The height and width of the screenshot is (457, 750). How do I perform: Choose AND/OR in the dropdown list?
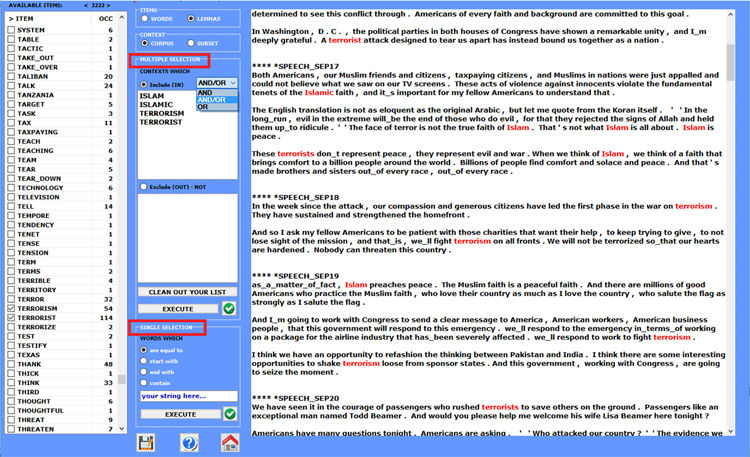(x=217, y=100)
